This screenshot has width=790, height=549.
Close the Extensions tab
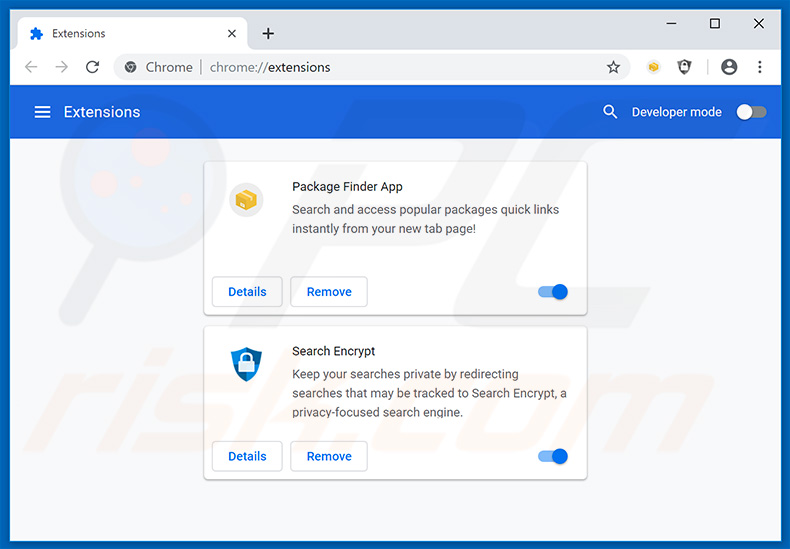pyautogui.click(x=232, y=33)
